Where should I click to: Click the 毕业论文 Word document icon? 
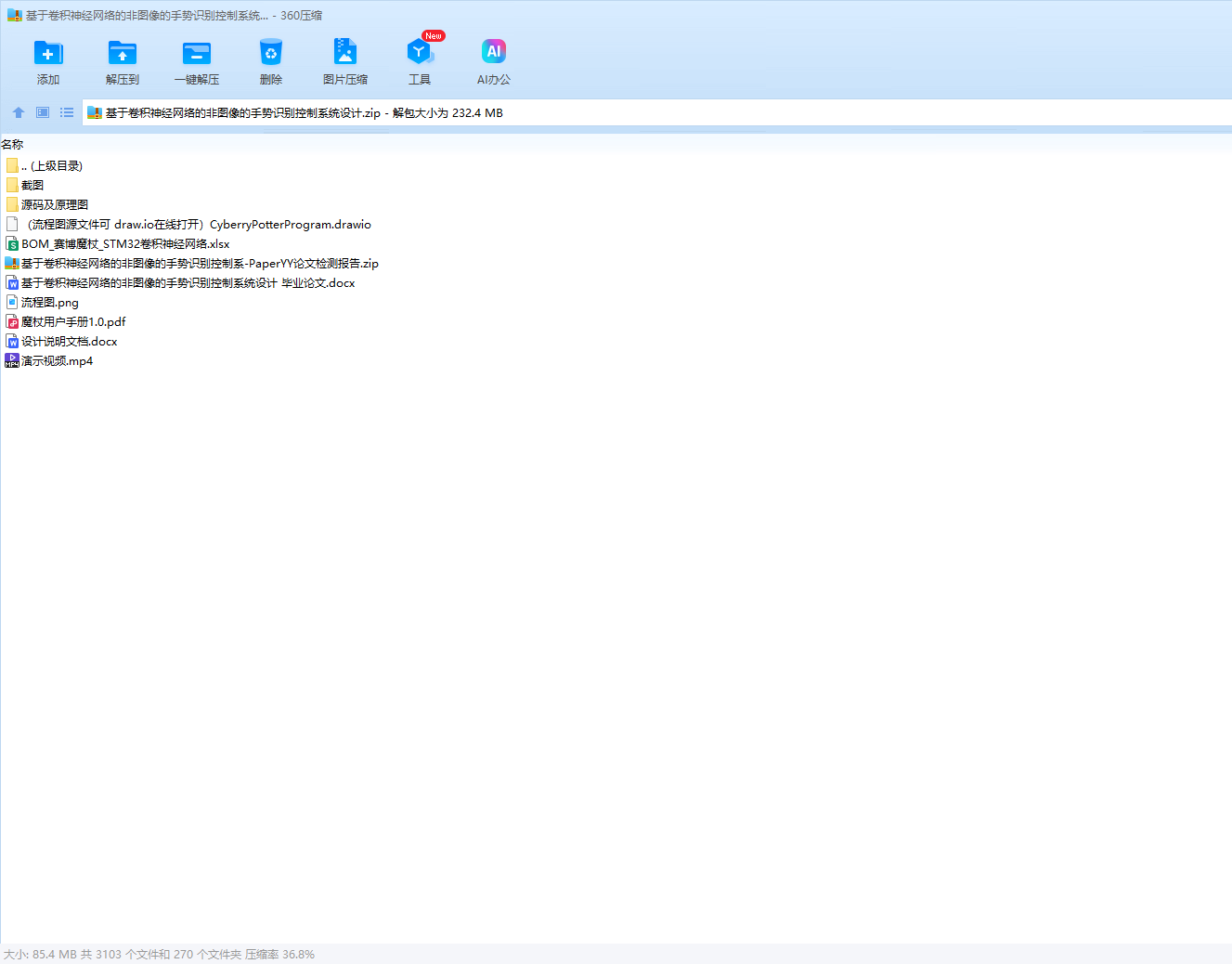click(x=12, y=282)
